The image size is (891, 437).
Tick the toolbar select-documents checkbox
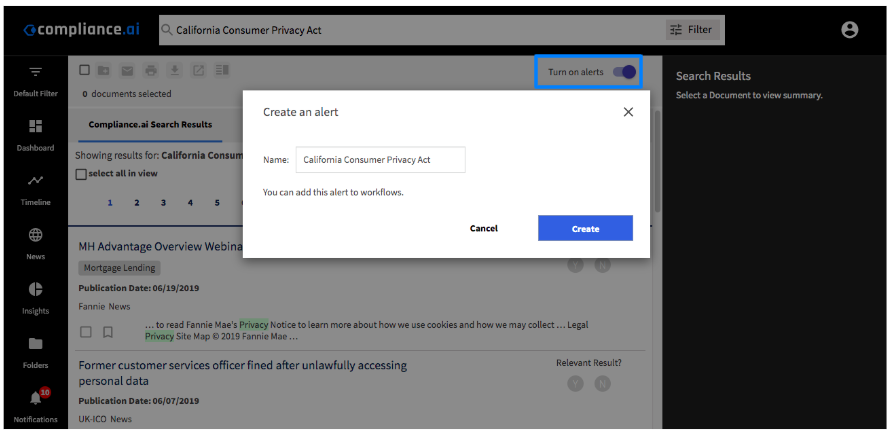(x=84, y=70)
